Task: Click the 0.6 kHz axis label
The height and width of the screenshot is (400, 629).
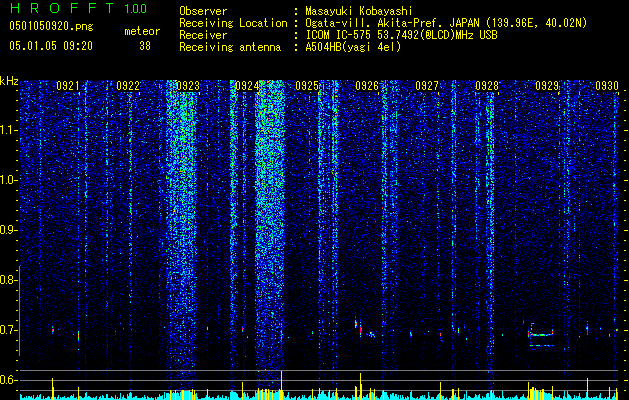Action: click(8, 380)
